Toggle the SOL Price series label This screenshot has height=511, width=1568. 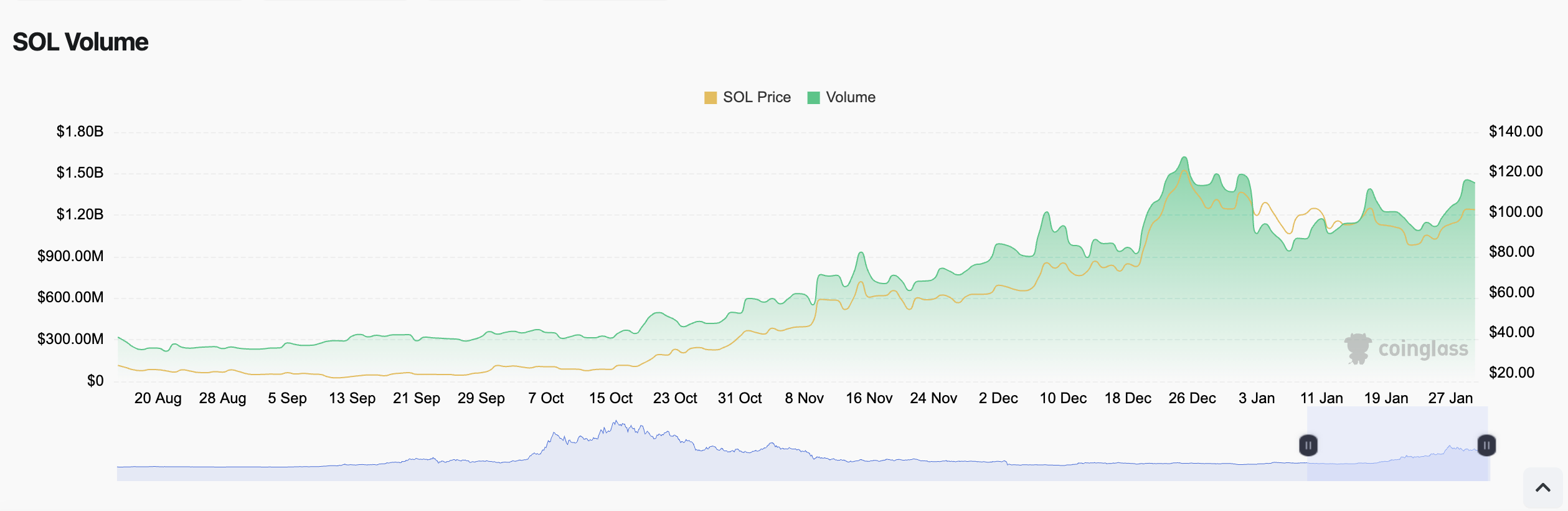(757, 97)
